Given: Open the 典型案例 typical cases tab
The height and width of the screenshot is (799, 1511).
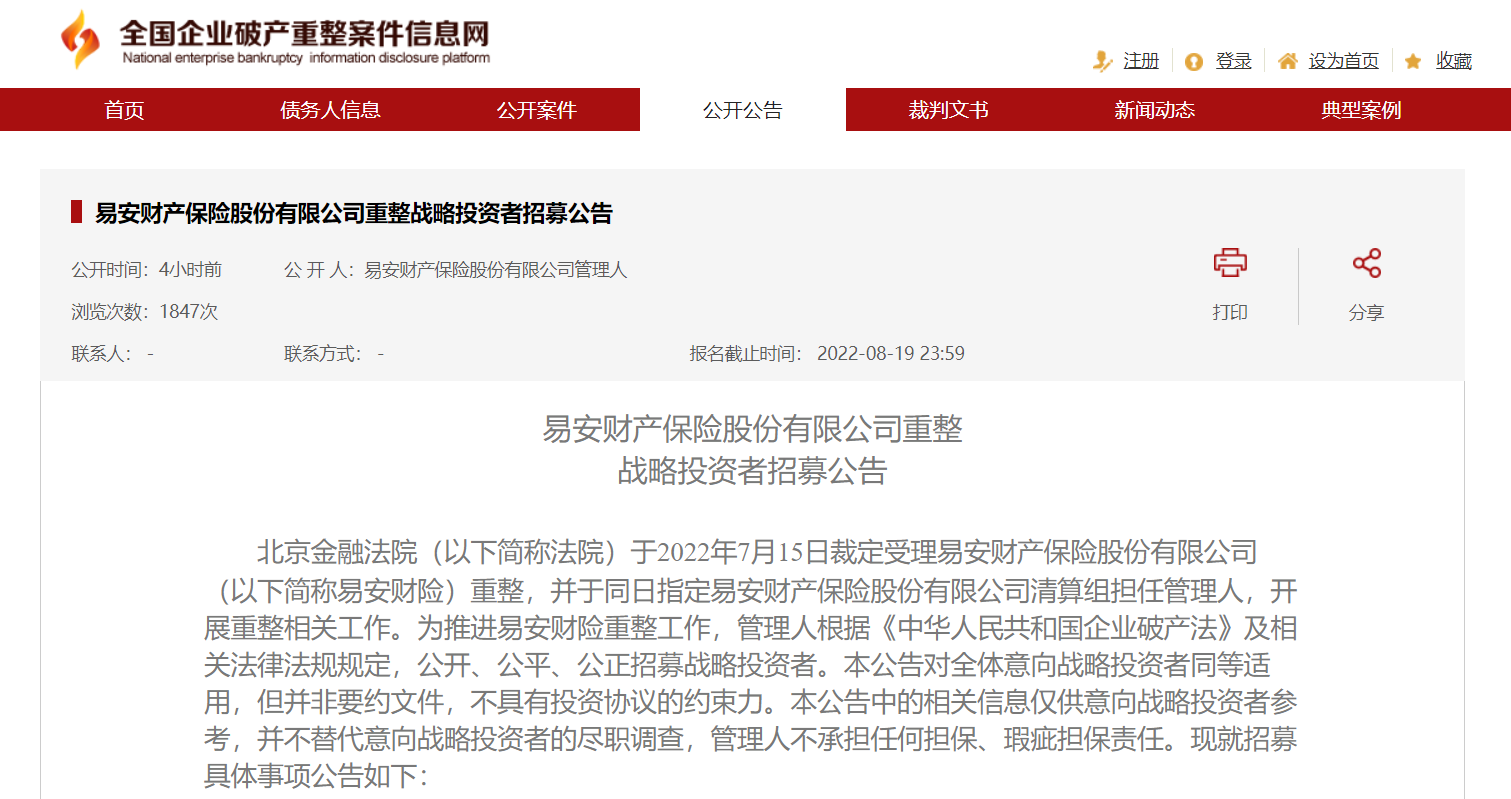Looking at the screenshot, I should (x=1361, y=110).
